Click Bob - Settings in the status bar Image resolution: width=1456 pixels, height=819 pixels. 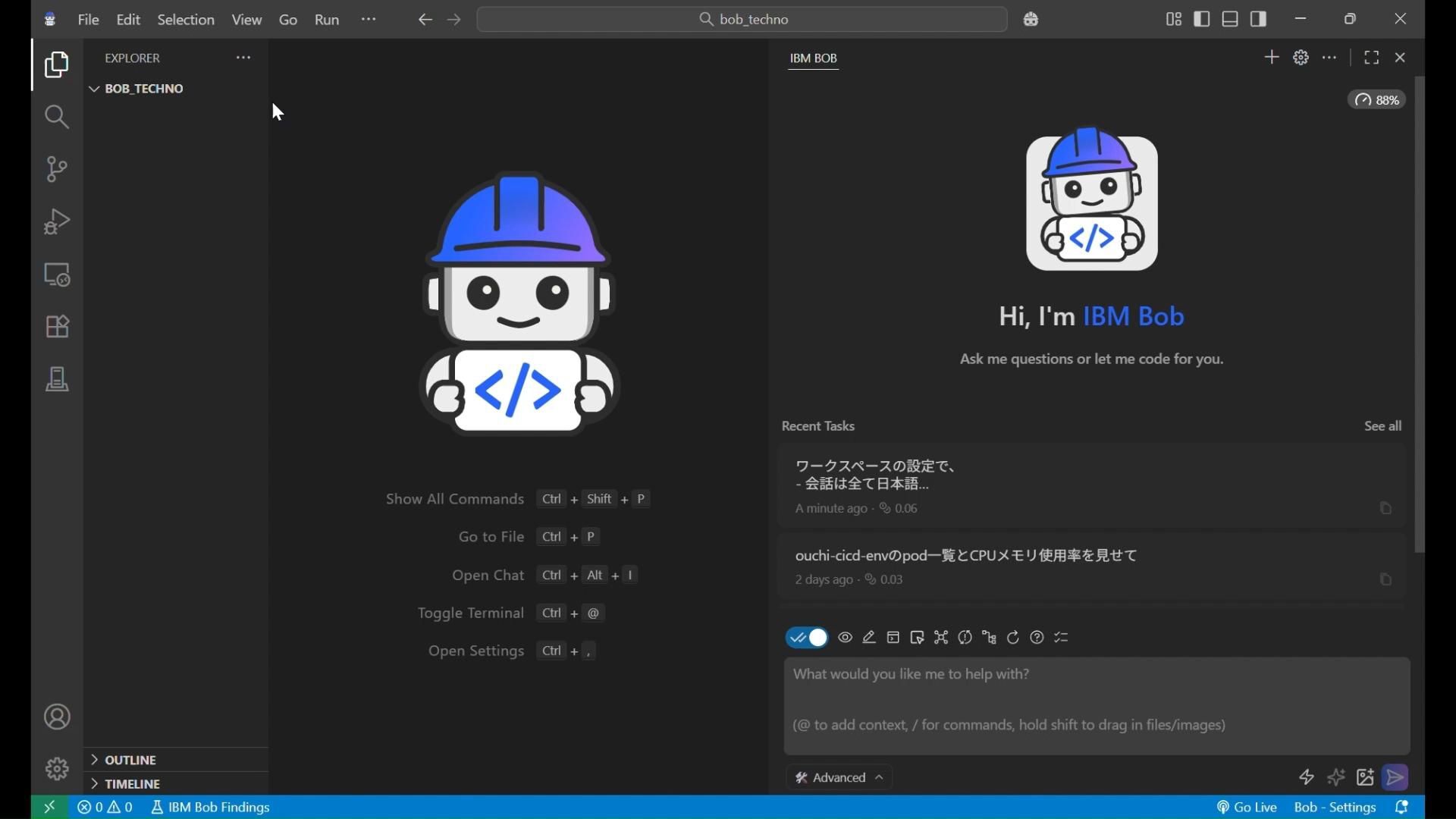[1335, 808]
